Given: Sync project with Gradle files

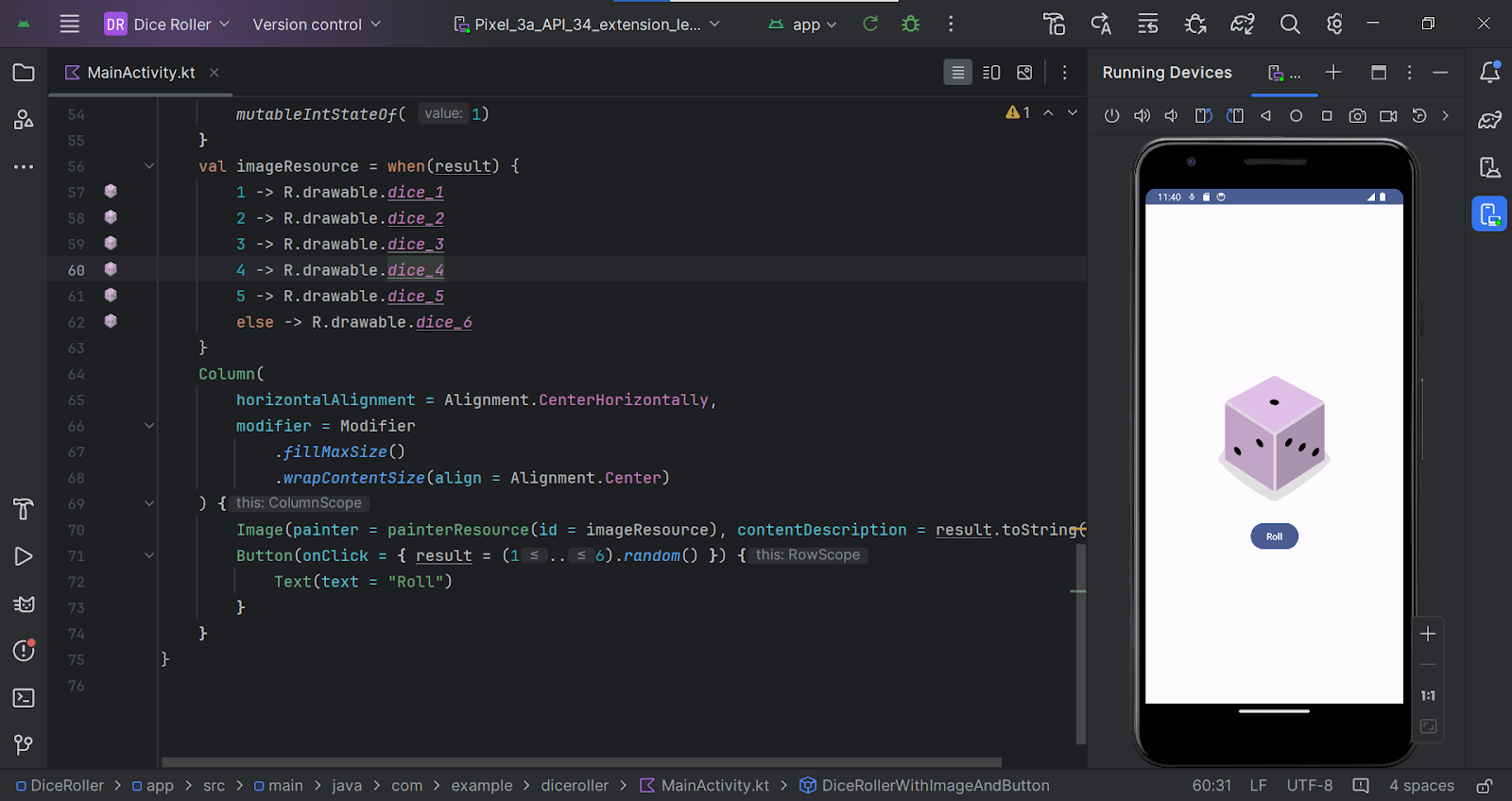Looking at the screenshot, I should (1243, 25).
